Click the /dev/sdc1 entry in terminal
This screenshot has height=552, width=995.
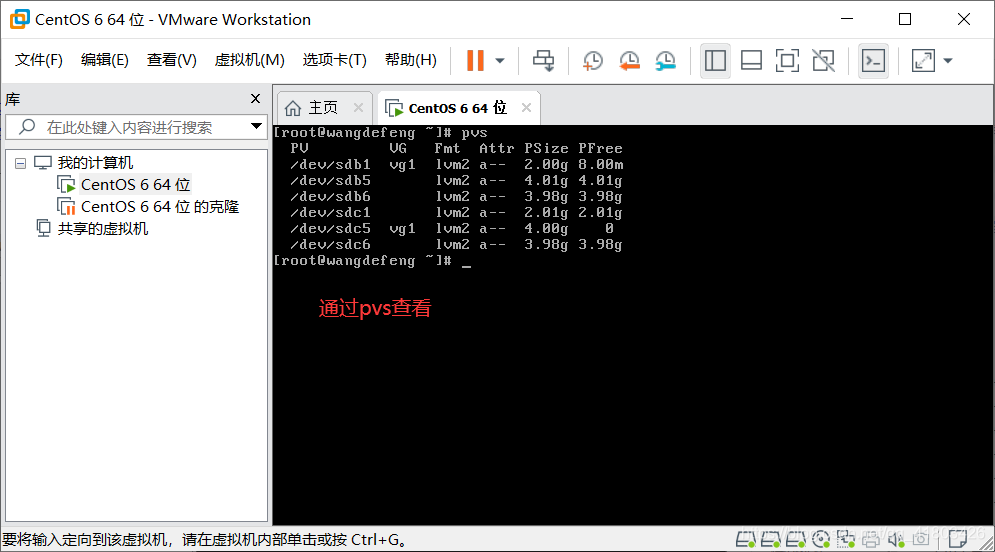coord(330,213)
